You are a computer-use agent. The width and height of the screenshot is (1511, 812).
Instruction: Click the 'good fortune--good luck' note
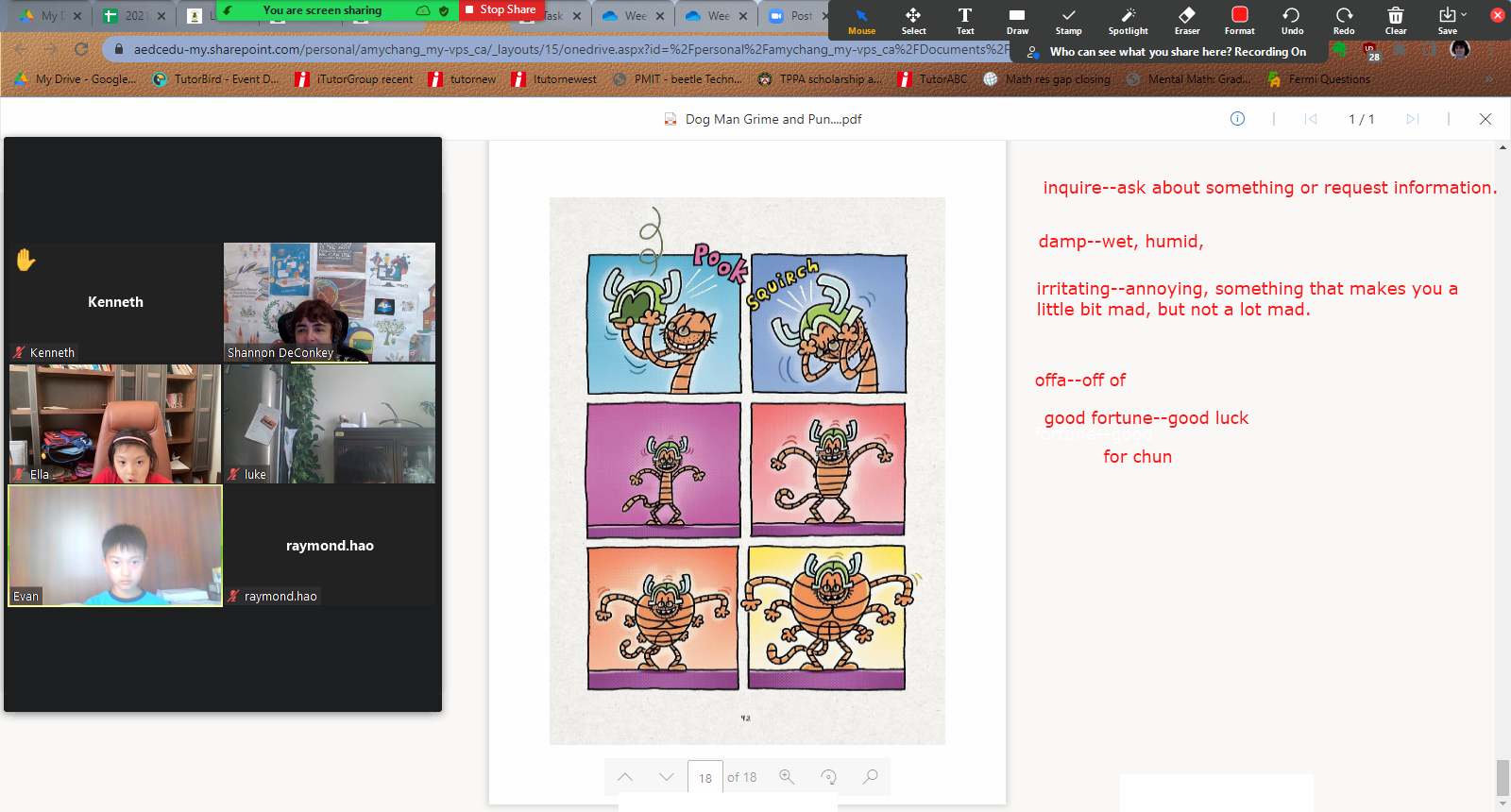(x=1146, y=418)
